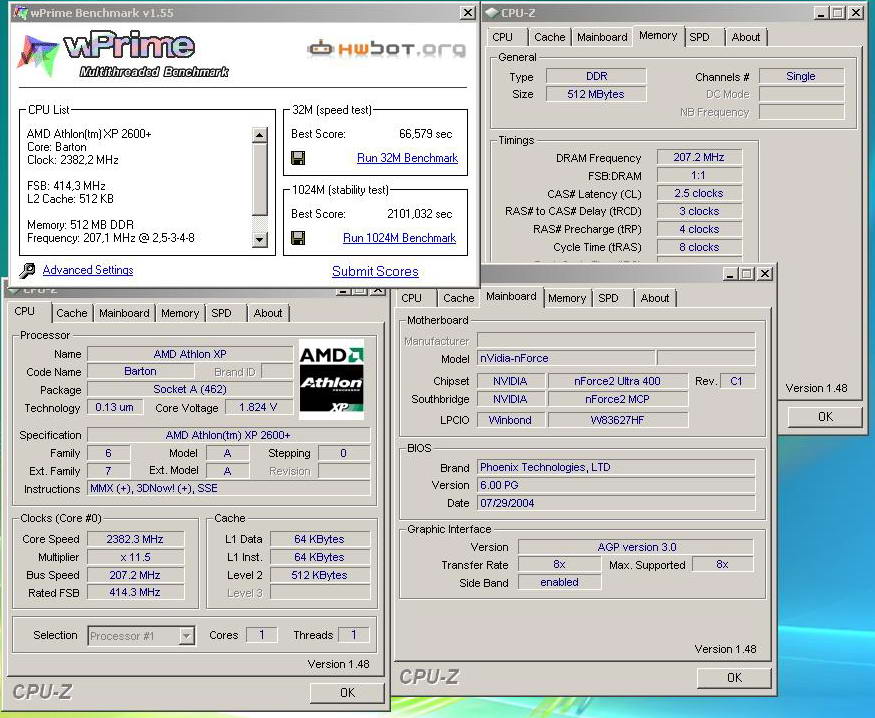Click the 66,579 sec best score text
This screenshot has height=718, width=875.
click(x=425, y=134)
